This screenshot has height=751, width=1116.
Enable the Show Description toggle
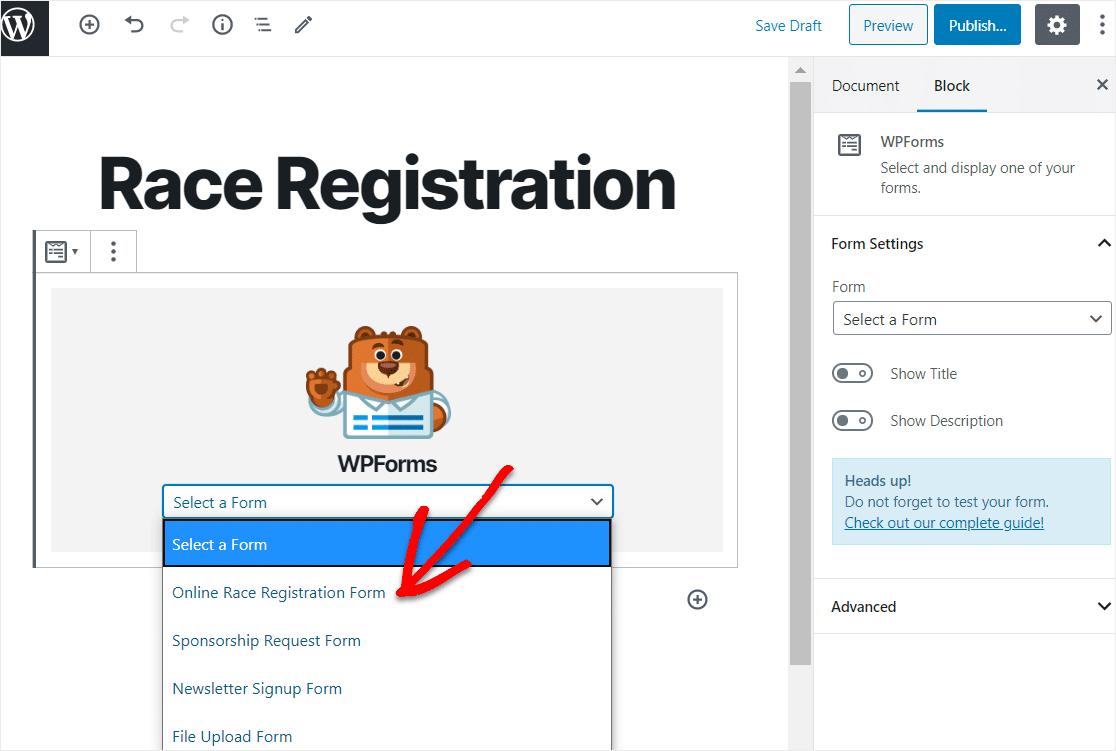tap(852, 421)
